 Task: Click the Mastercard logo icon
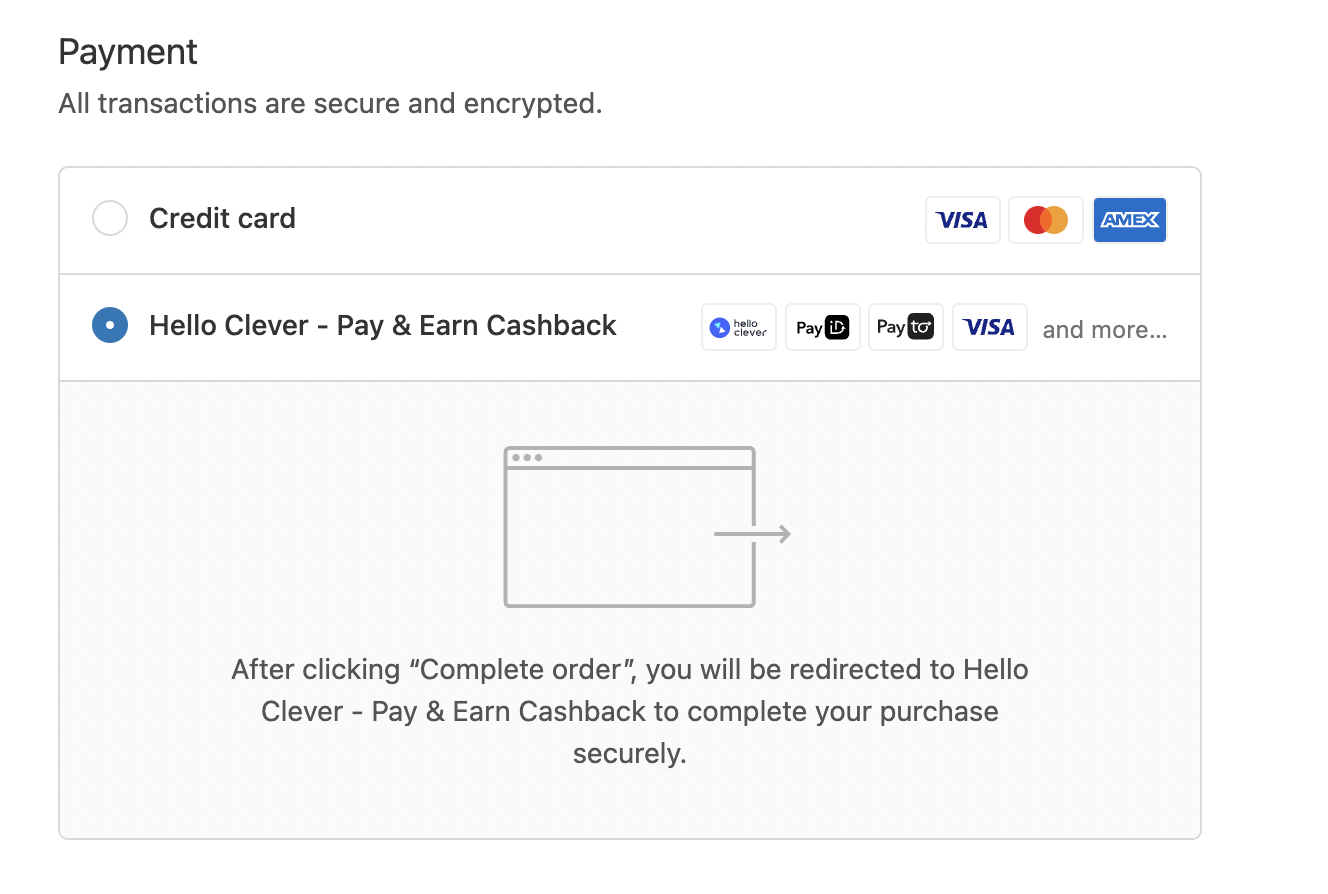tap(1046, 220)
